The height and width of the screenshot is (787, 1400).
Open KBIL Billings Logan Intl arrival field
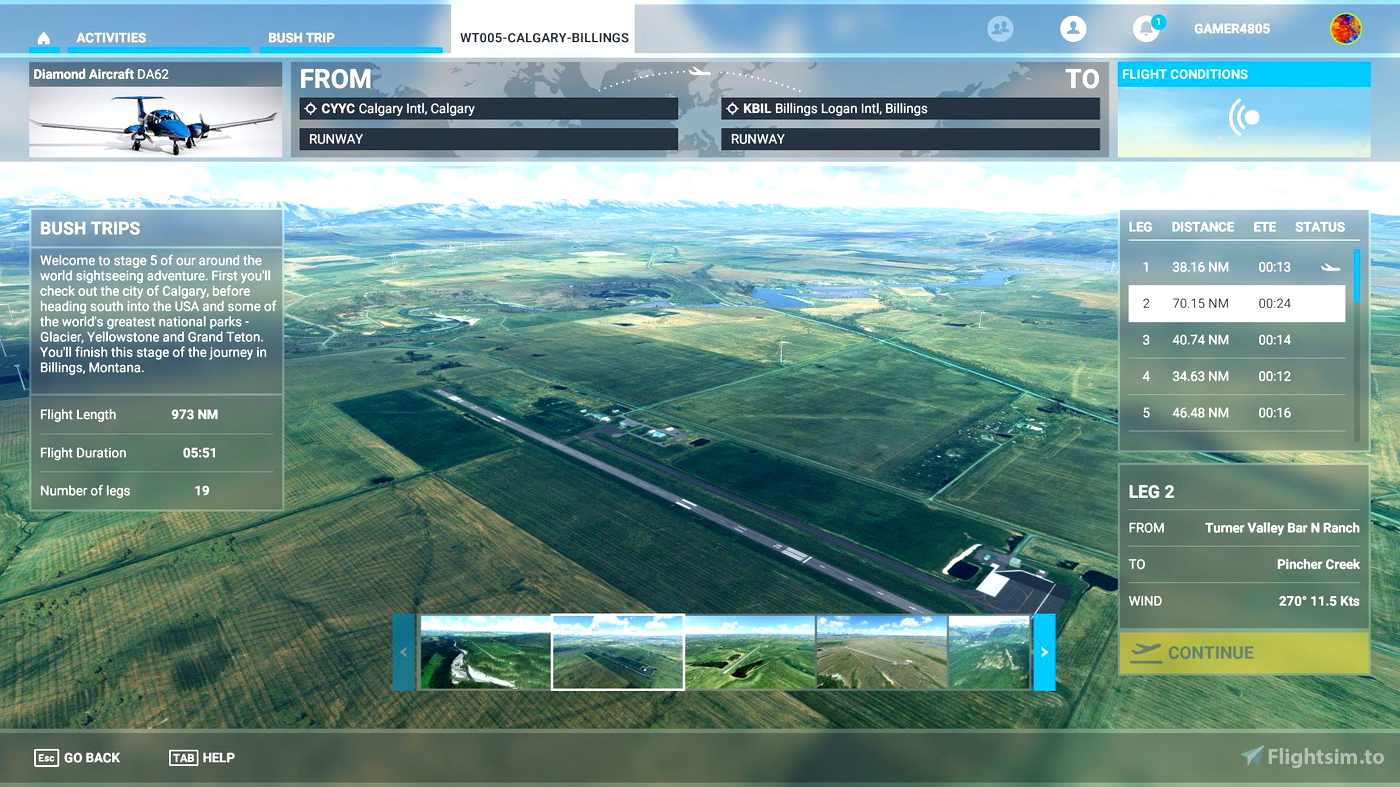[911, 109]
